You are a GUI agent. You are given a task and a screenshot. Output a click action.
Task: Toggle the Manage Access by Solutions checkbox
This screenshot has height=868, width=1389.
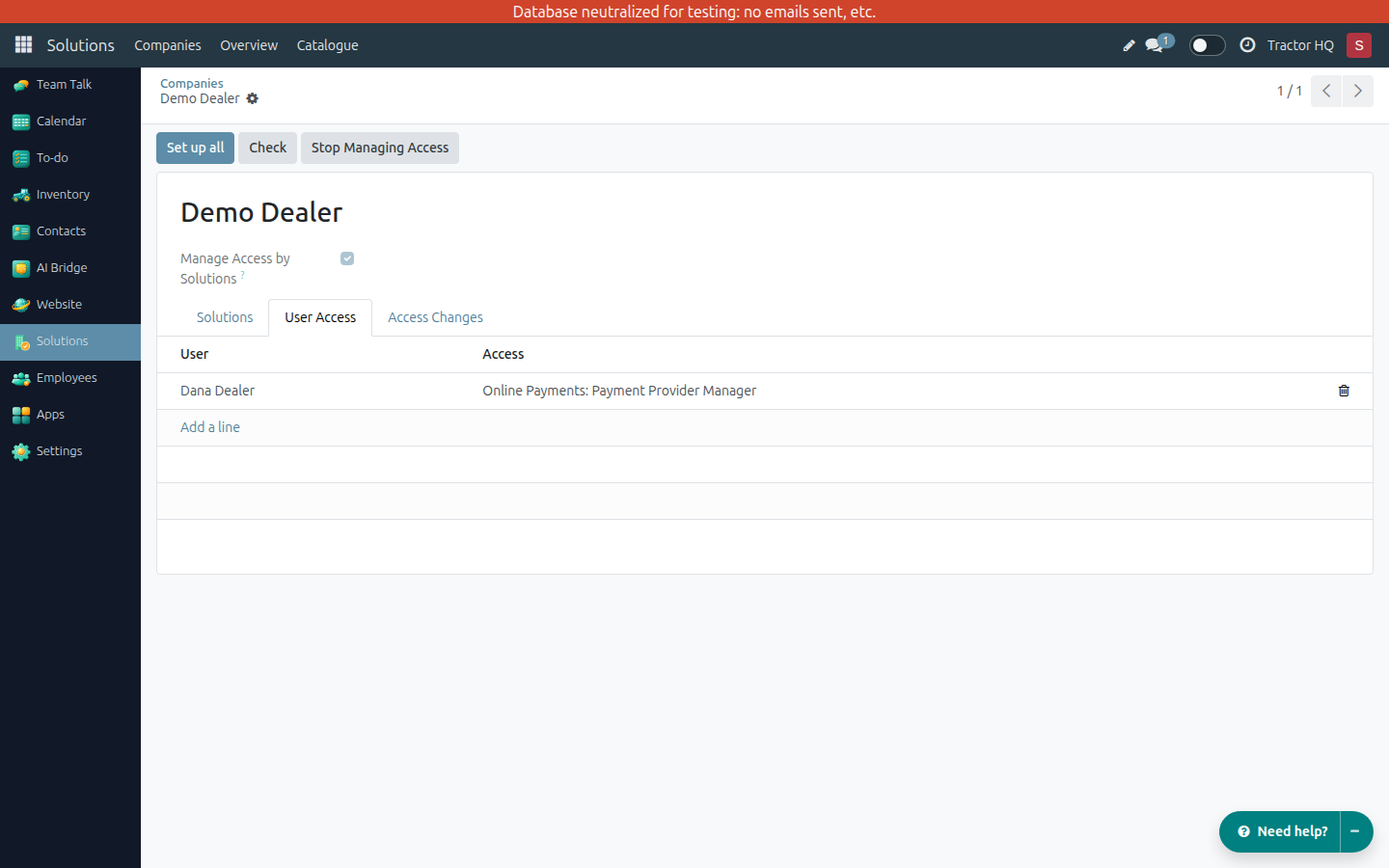[347, 258]
